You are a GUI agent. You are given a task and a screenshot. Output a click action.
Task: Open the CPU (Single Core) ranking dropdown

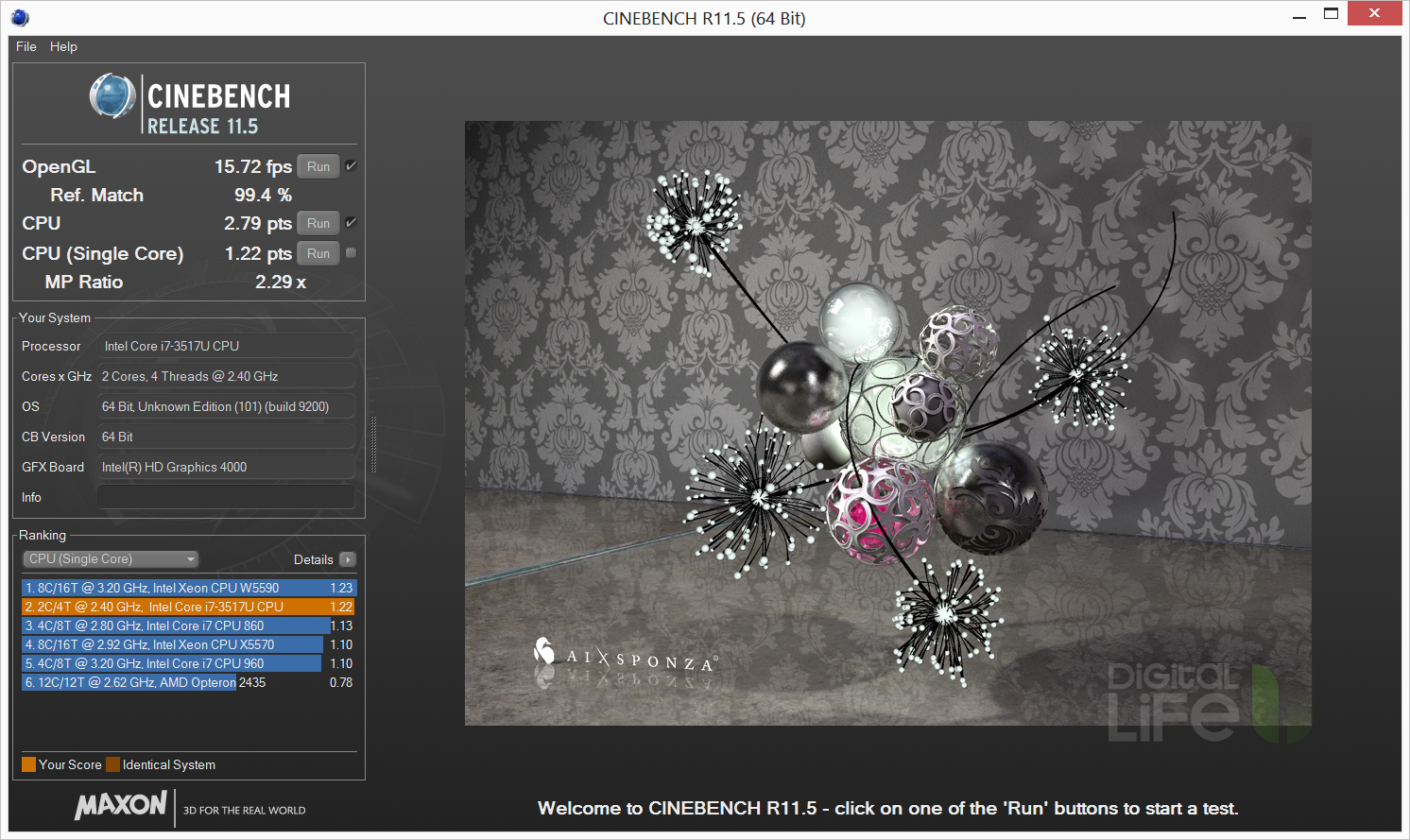point(111,559)
